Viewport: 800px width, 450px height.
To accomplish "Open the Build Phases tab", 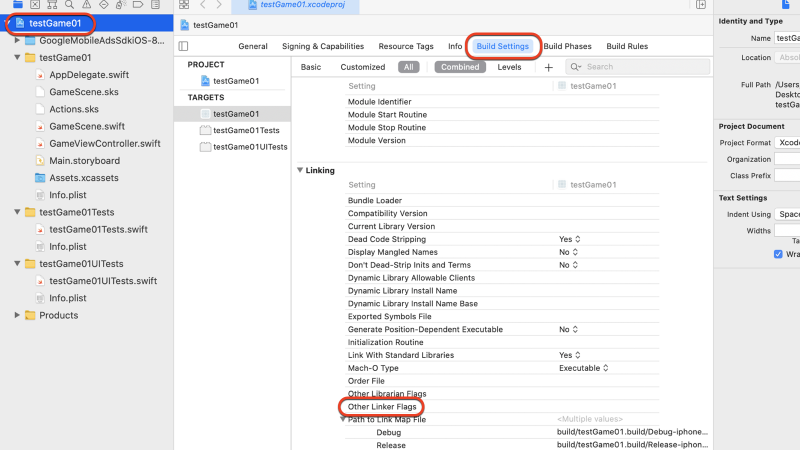I will click(567, 46).
